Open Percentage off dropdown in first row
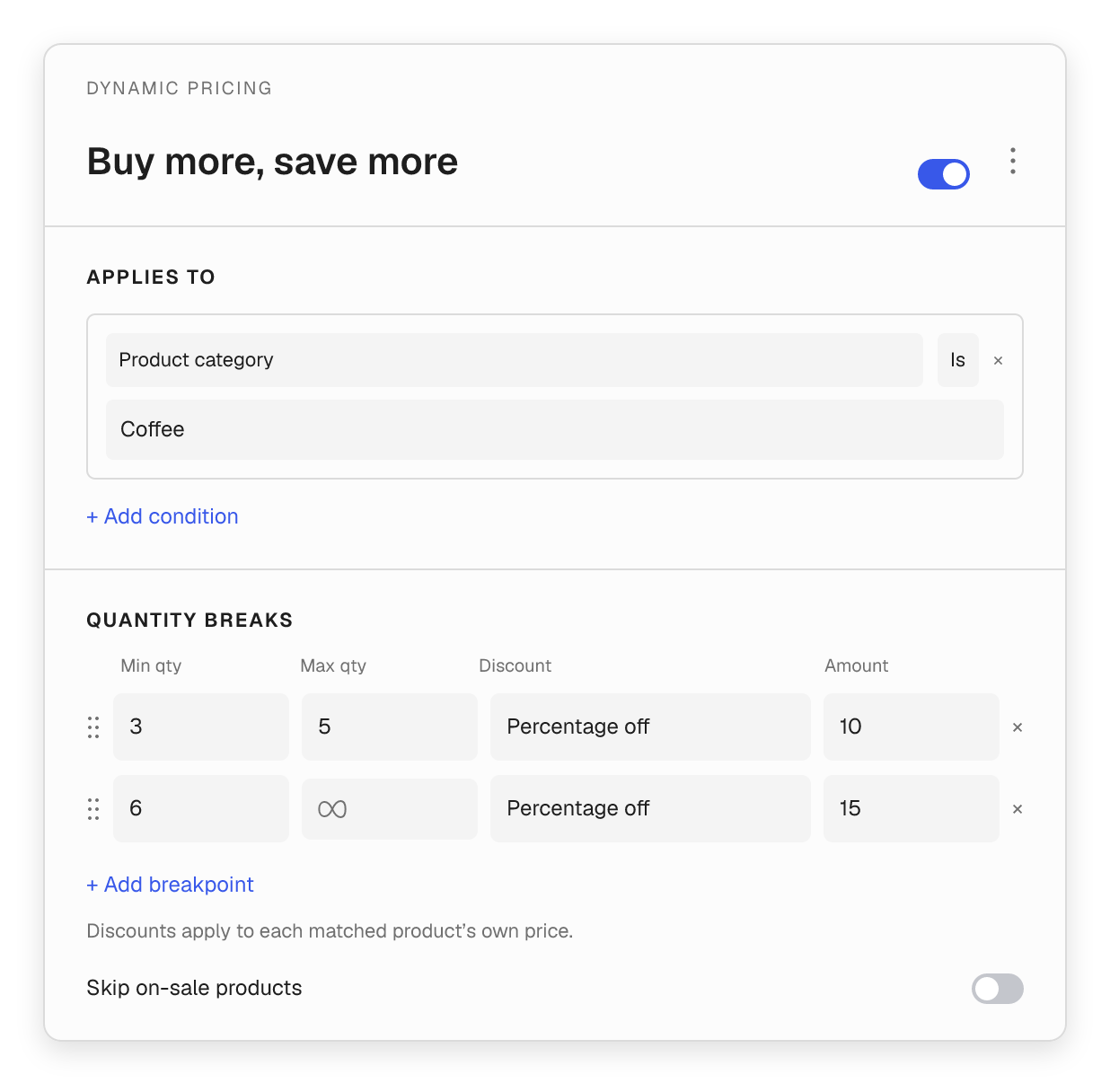1110x1092 pixels. click(650, 727)
